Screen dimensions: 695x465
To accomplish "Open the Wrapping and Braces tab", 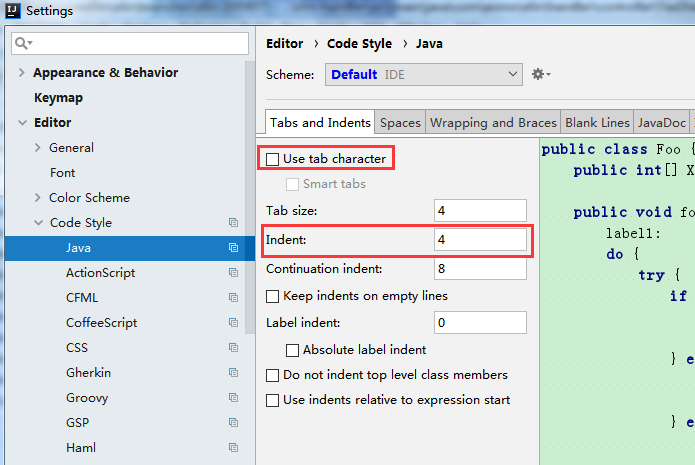I will (493, 122).
